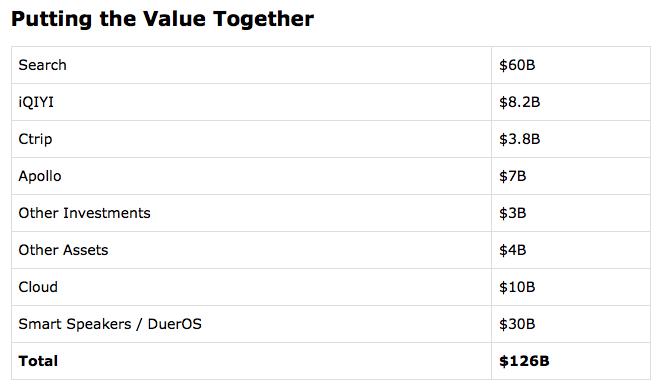Select the iQIYI row label
The width and height of the screenshot is (664, 390).
click(36, 102)
